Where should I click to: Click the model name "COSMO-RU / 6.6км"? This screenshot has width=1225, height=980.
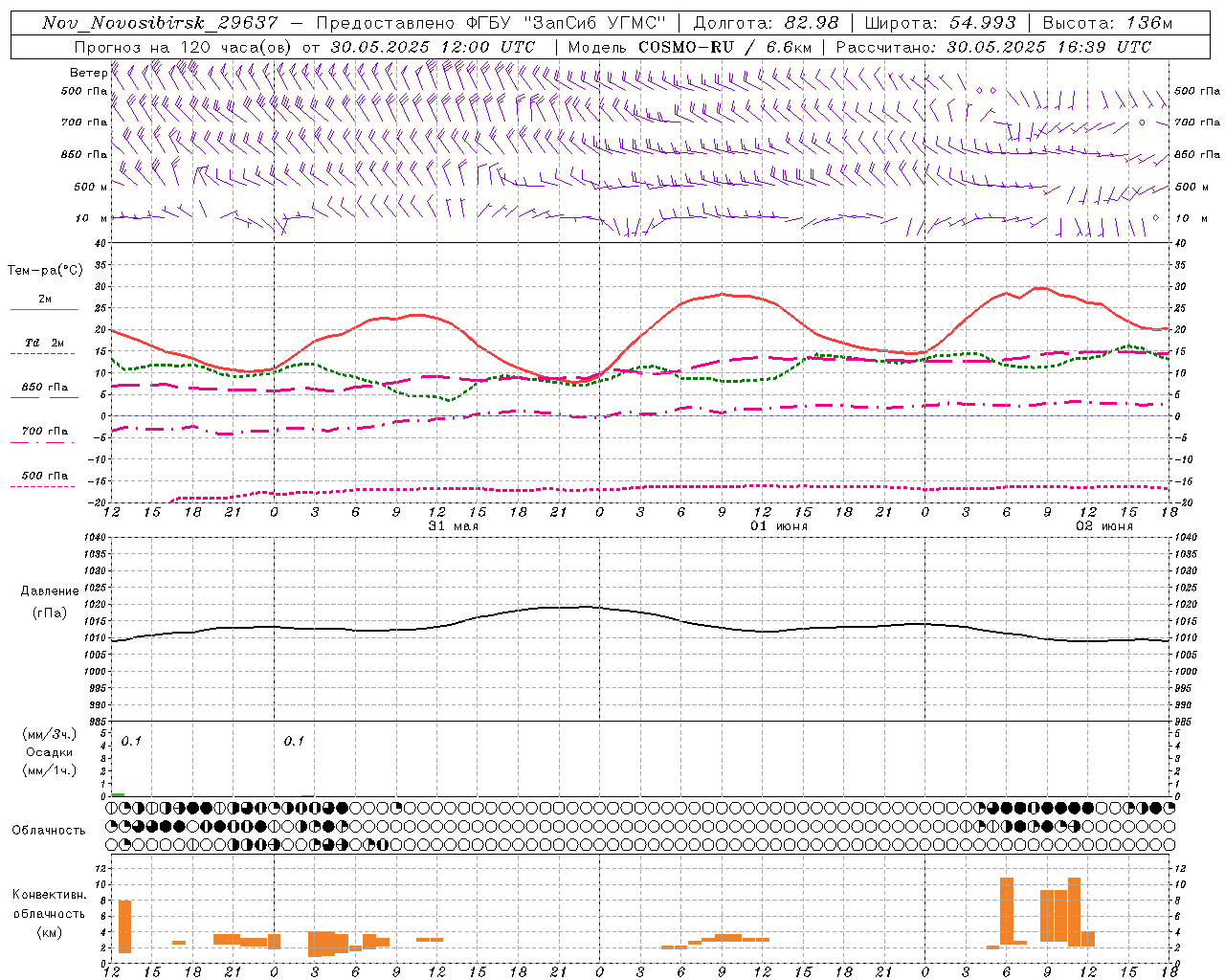click(x=724, y=47)
